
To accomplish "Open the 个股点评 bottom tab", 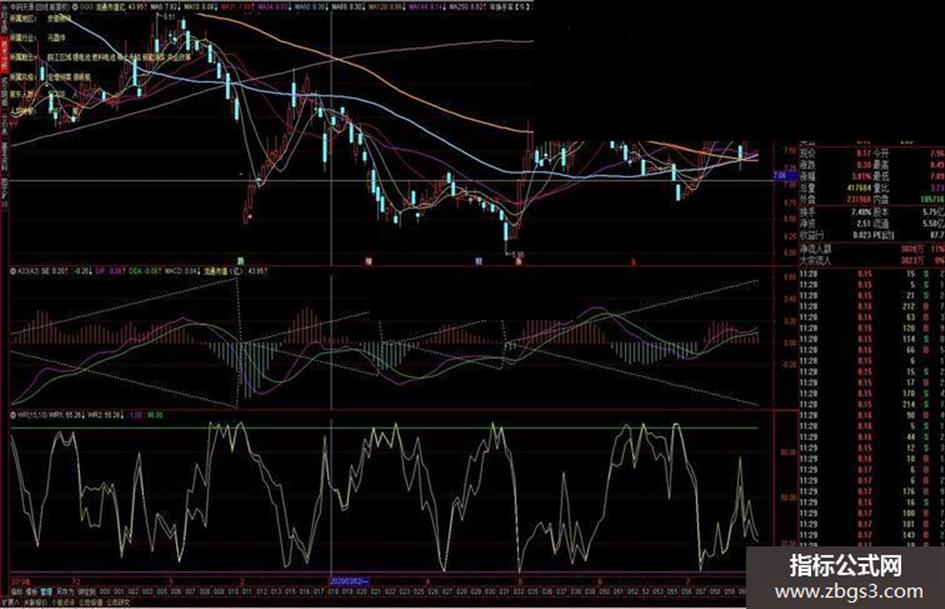I will point(63,602).
